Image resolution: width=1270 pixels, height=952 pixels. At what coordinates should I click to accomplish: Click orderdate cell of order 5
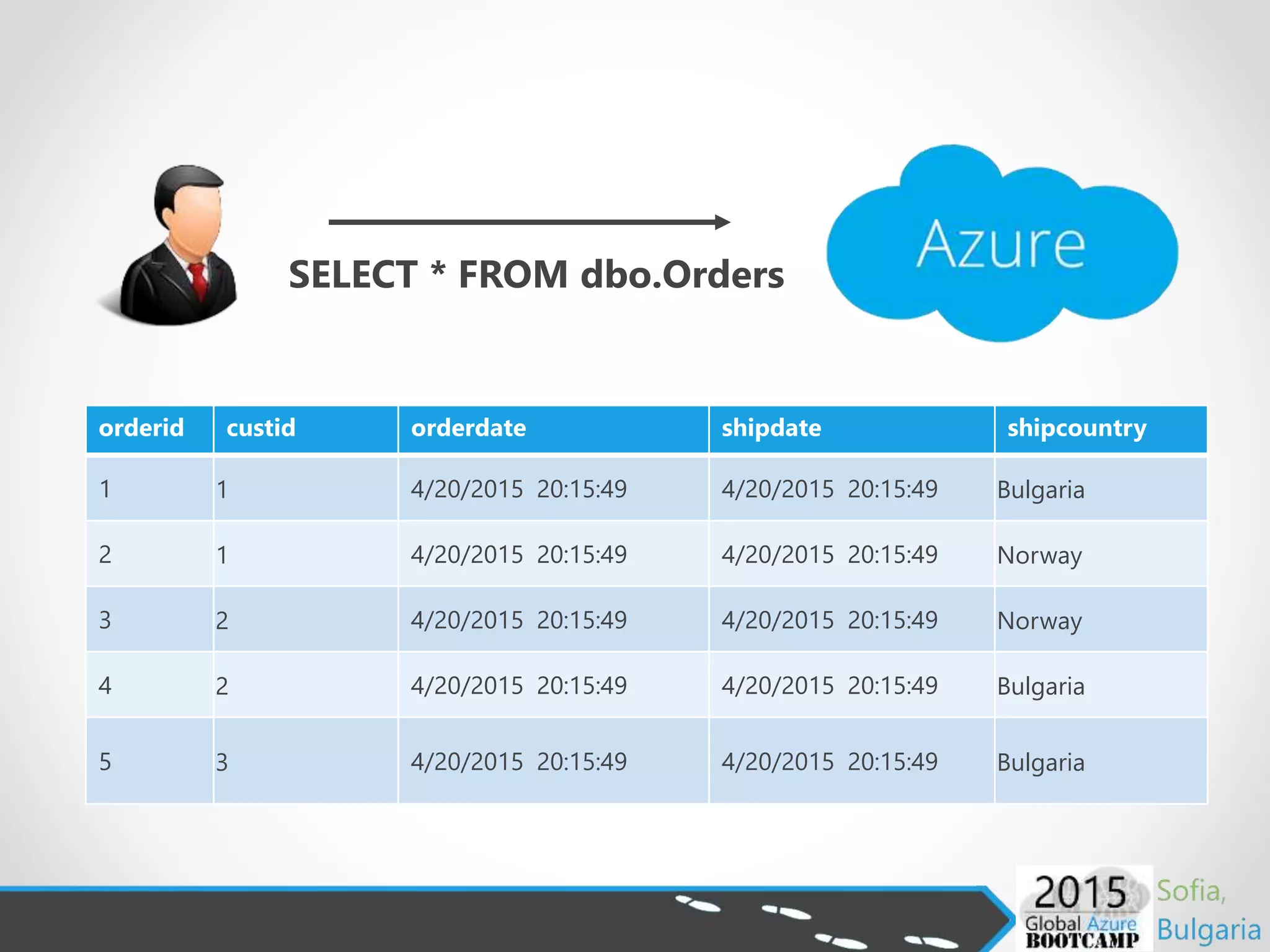(x=518, y=762)
